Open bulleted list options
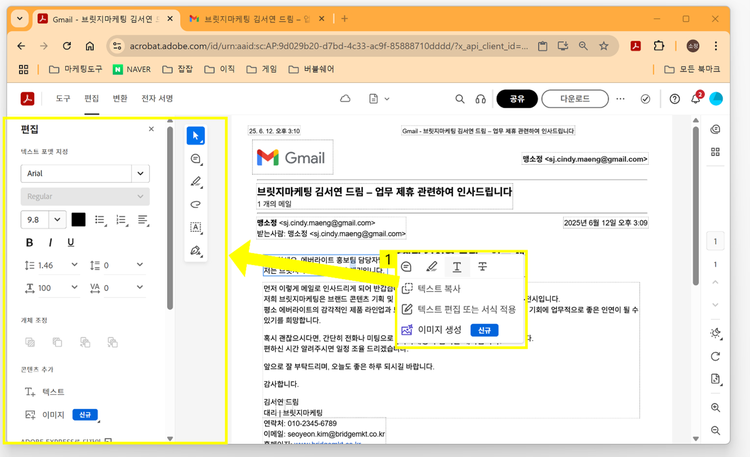This screenshot has height=457, width=750. pyautogui.click(x=100, y=220)
